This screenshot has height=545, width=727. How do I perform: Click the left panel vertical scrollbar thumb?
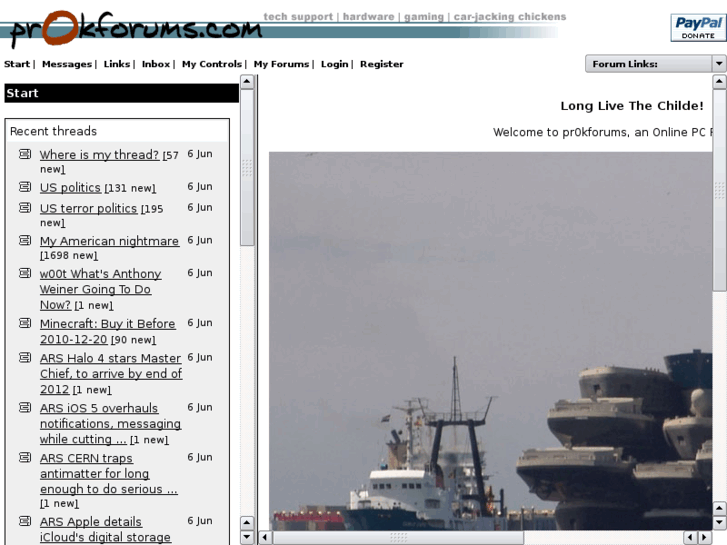click(x=247, y=167)
